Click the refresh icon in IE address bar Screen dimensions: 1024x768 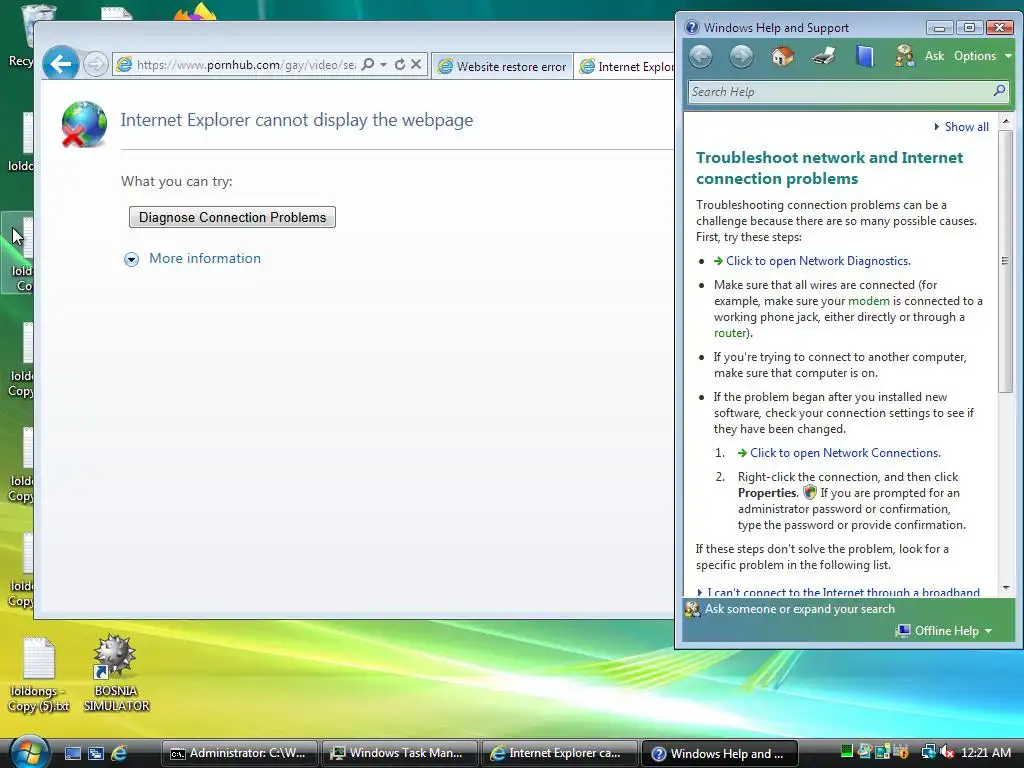pyautogui.click(x=400, y=64)
